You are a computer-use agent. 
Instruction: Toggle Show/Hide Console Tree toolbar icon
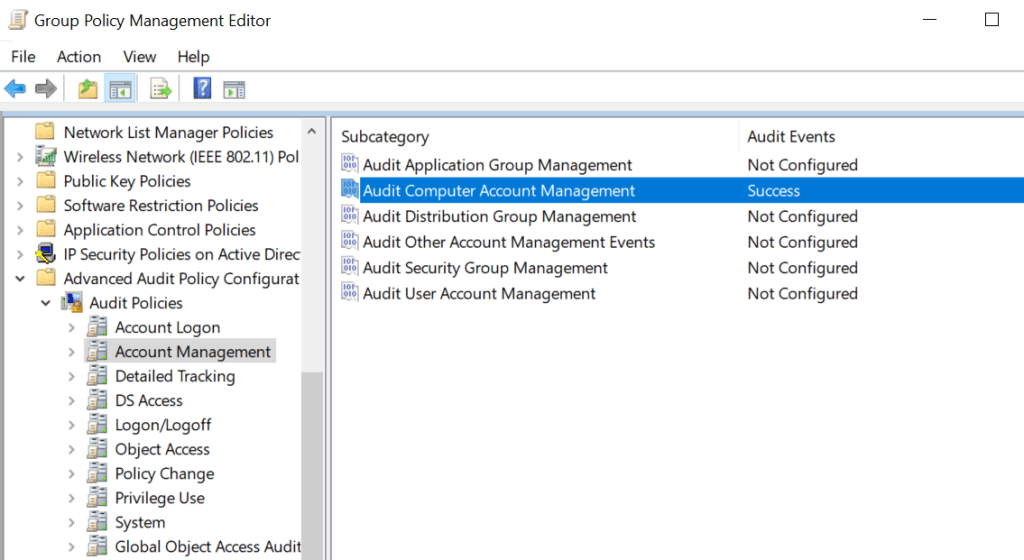point(121,90)
